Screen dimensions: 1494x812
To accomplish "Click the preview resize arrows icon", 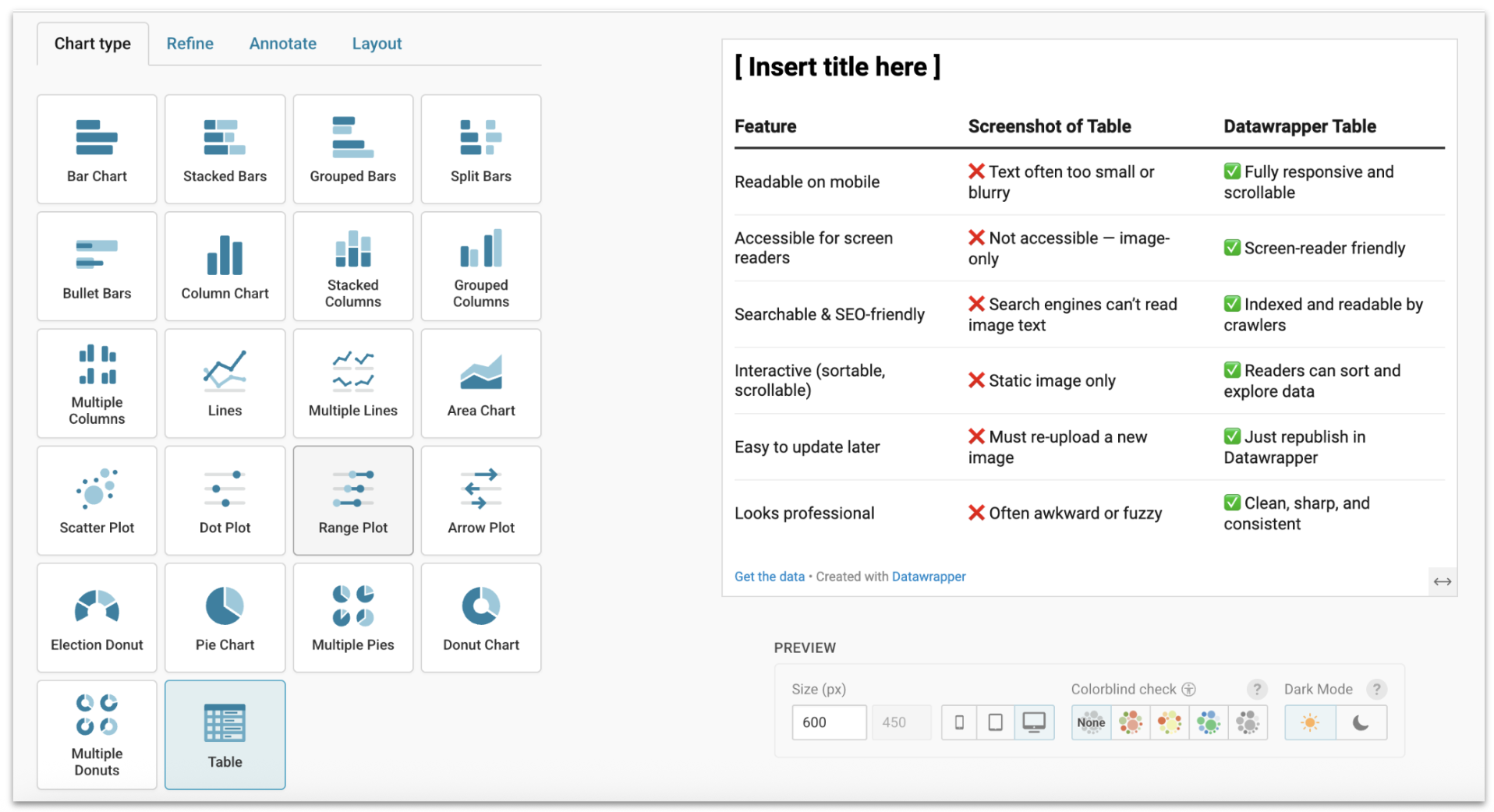I will click(x=1442, y=581).
